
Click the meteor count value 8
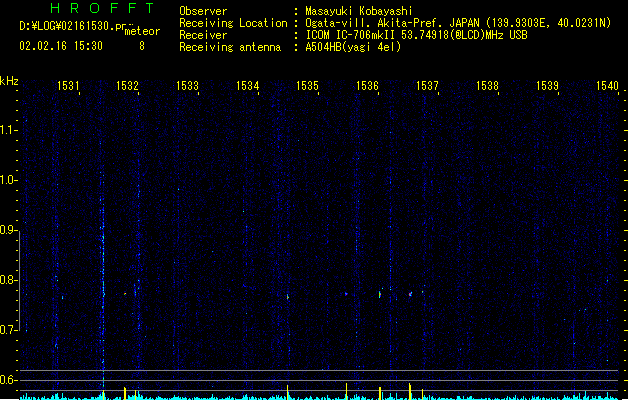pyautogui.click(x=142, y=46)
